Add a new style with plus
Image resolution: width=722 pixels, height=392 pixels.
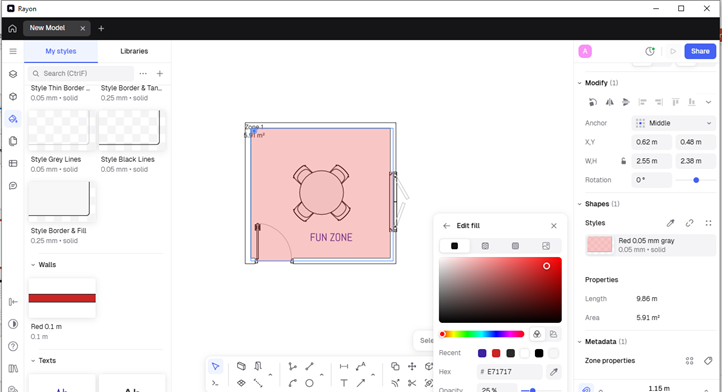click(160, 74)
